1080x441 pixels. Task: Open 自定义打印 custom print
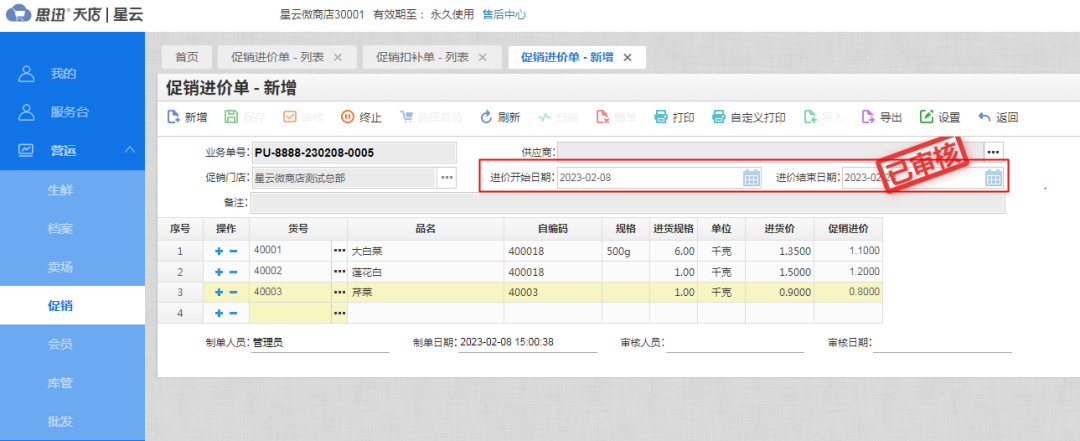pyautogui.click(x=747, y=117)
